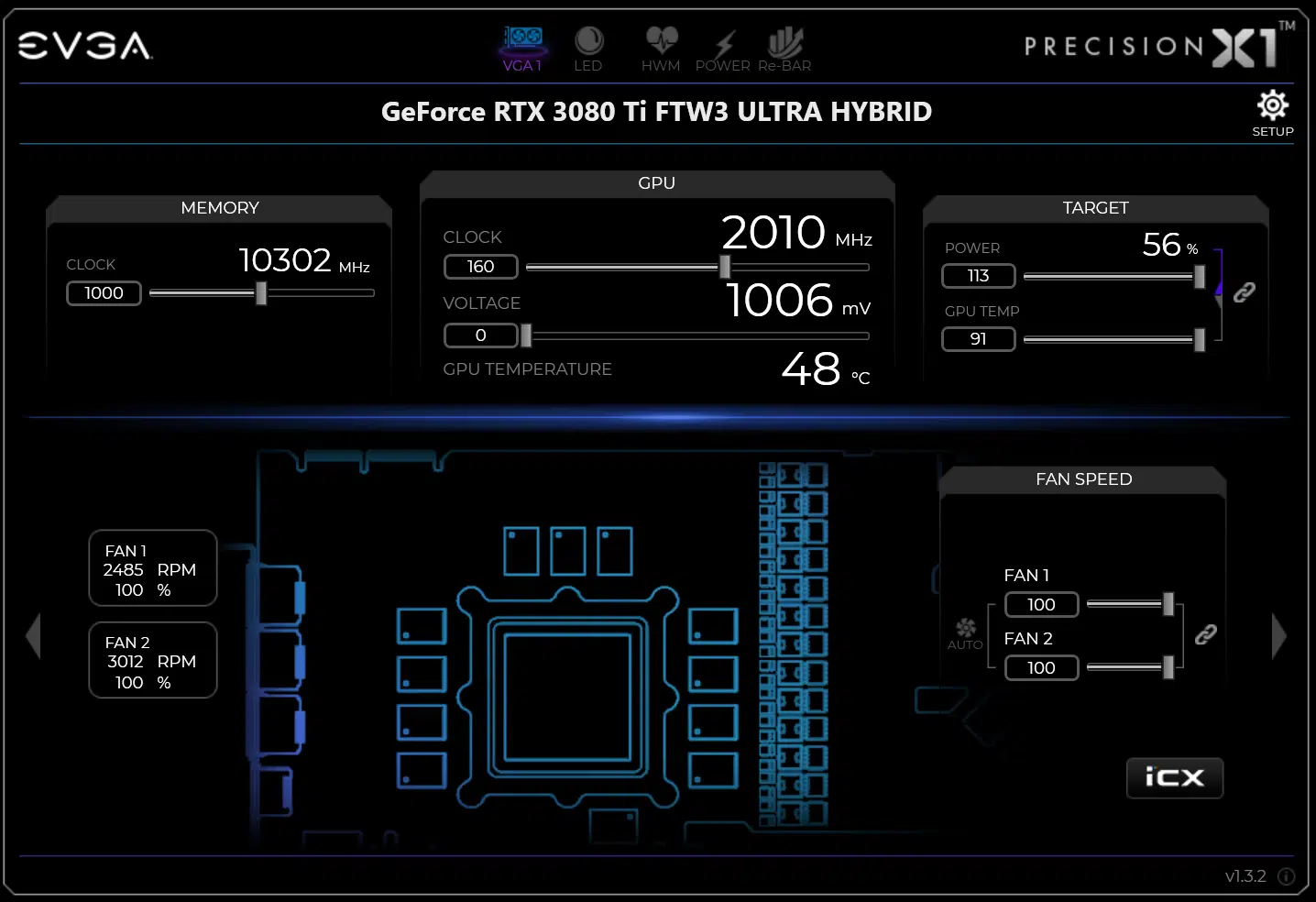
Task: Toggle power and temp target link icon
Action: (x=1244, y=292)
